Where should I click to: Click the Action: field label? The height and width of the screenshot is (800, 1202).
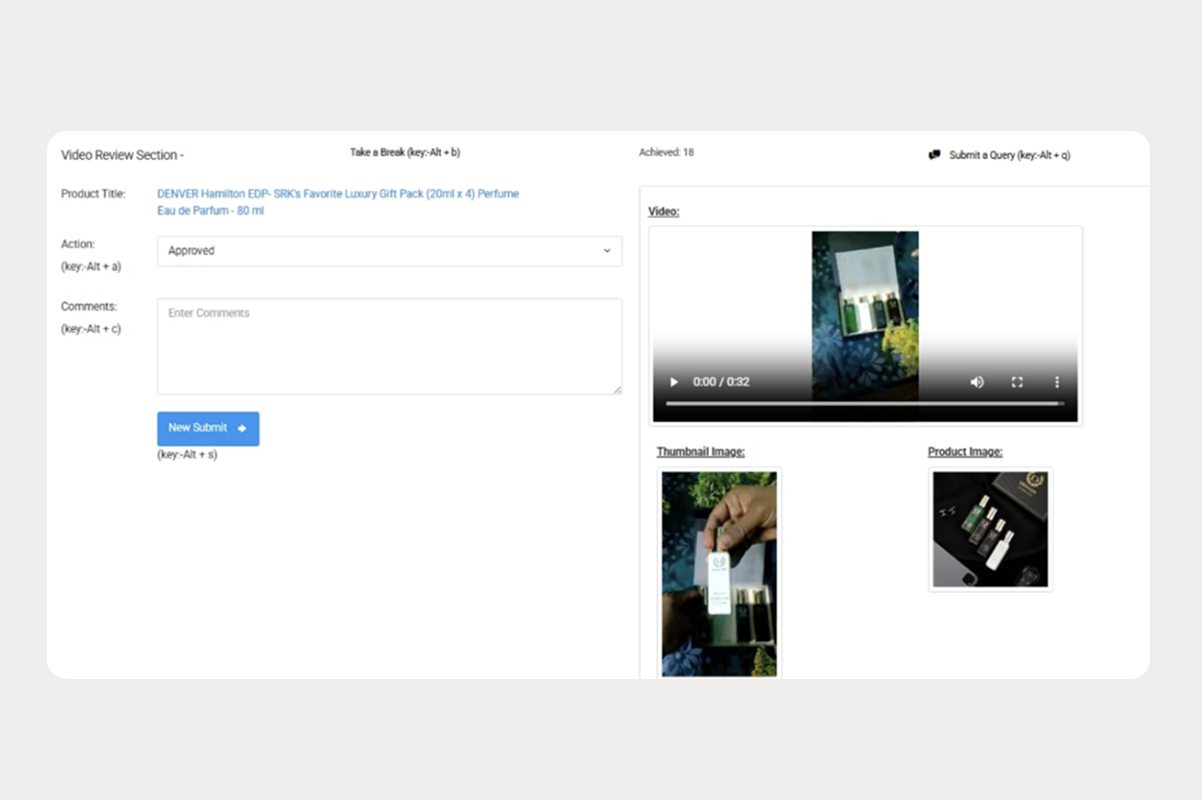tap(78, 244)
